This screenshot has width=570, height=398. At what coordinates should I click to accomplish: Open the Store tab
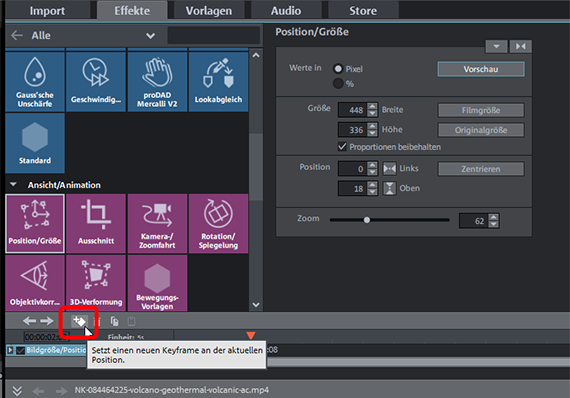(363, 10)
